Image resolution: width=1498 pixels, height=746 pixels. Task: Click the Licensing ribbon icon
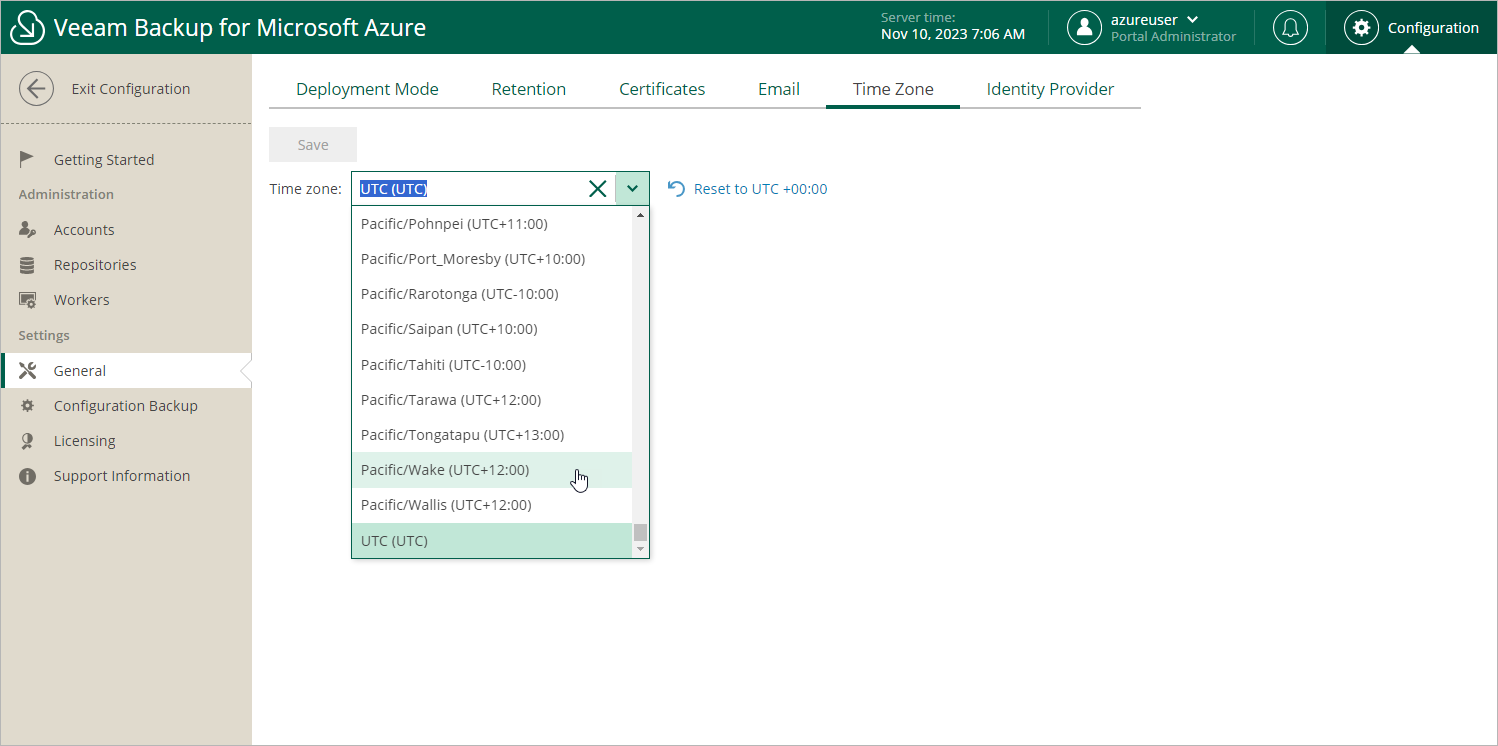28,441
